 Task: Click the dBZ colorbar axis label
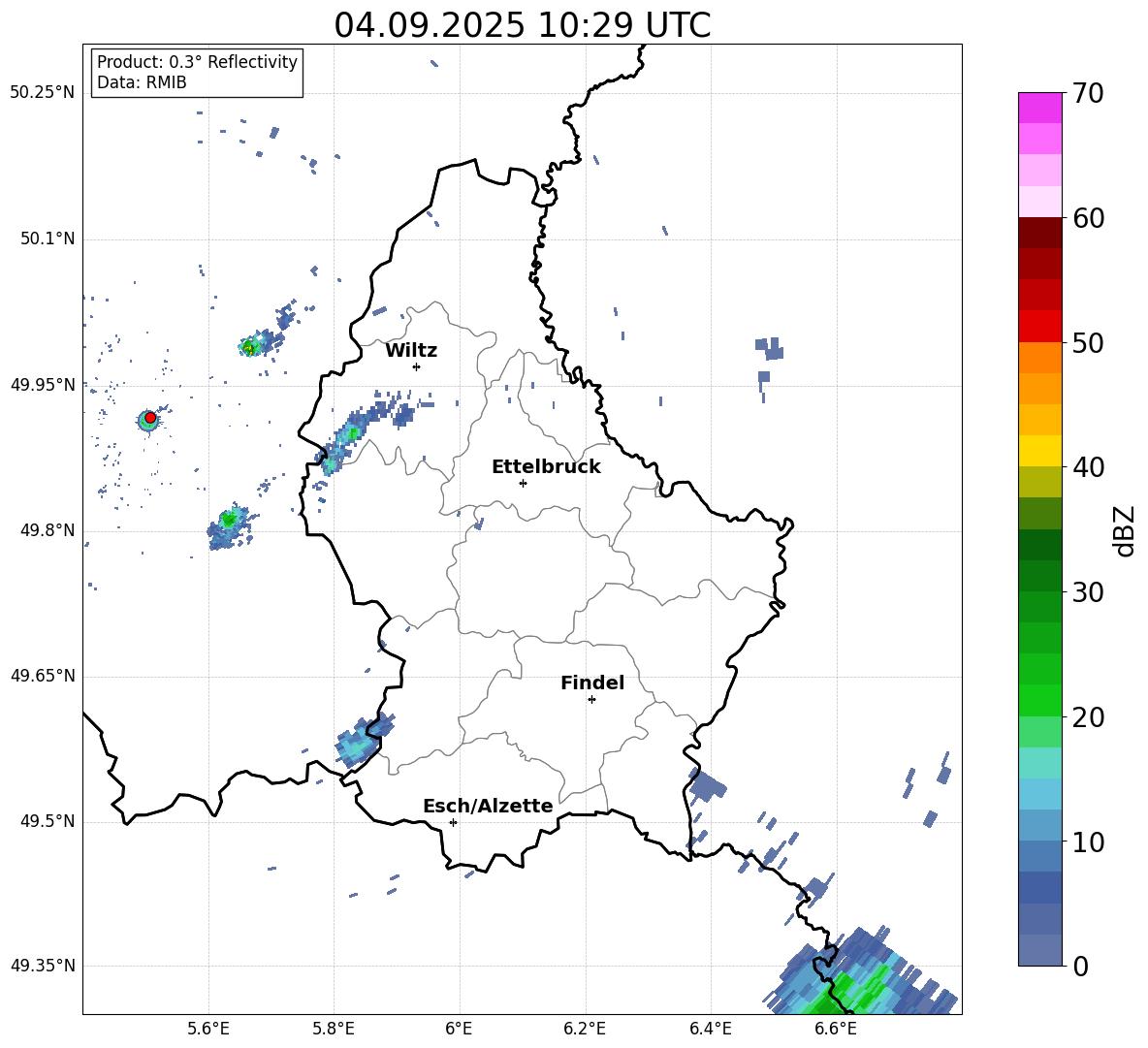1124,530
